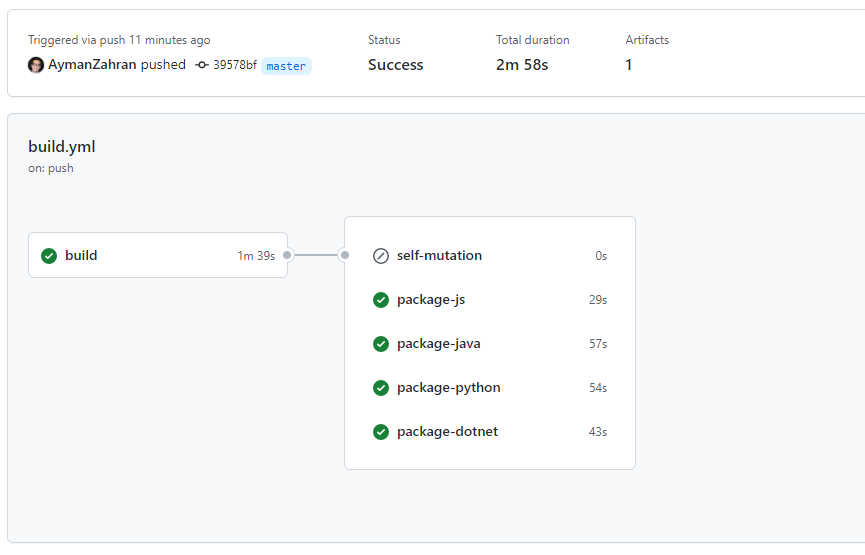Click the build.yml workflow file title
865x555 pixels.
(62, 147)
